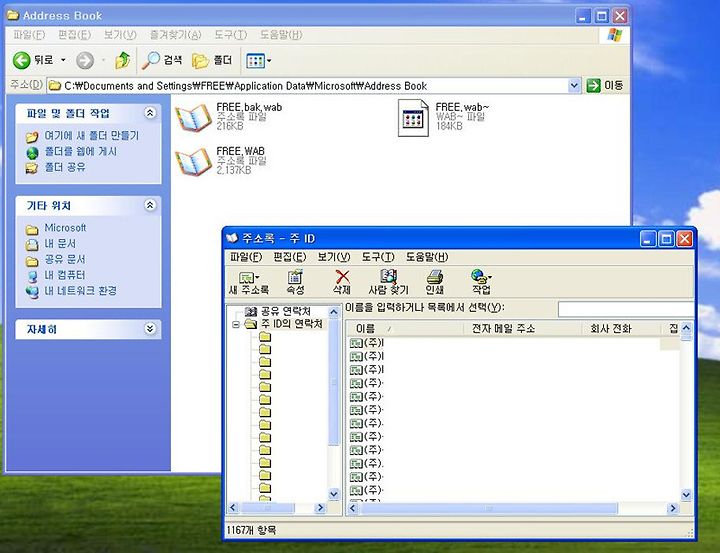Click Properties (속성) in Address Book toolbar

pyautogui.click(x=295, y=282)
